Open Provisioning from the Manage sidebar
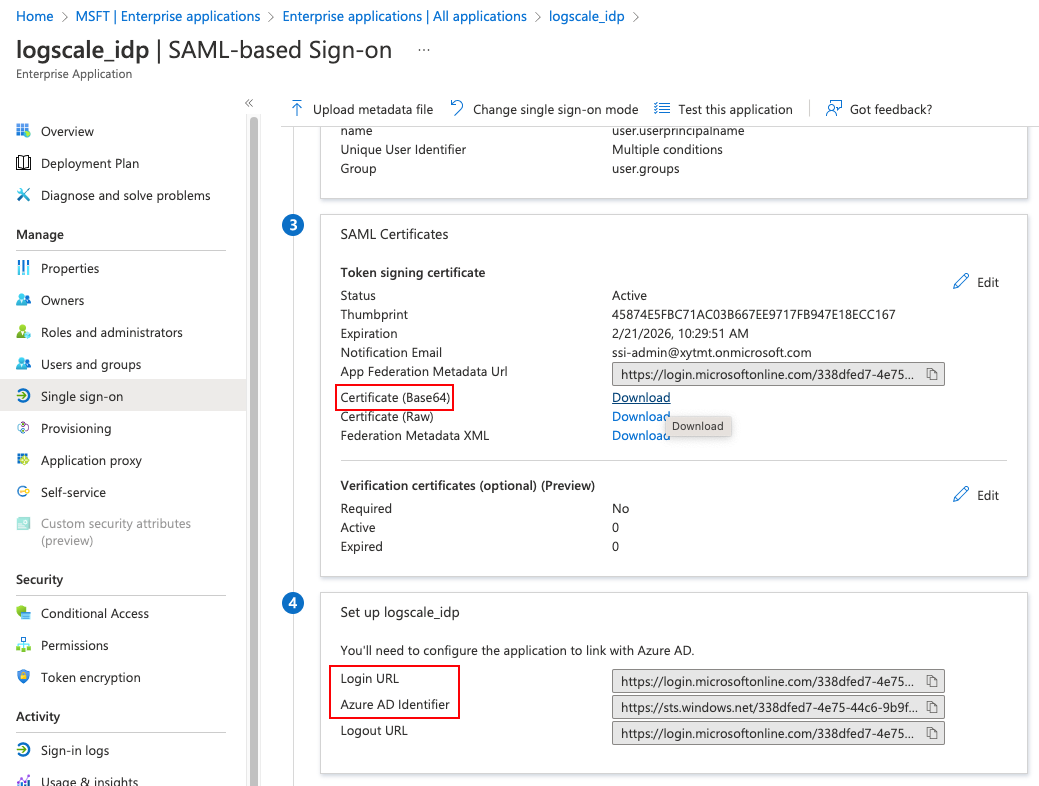Screen dimensions: 1039x786 (77, 428)
